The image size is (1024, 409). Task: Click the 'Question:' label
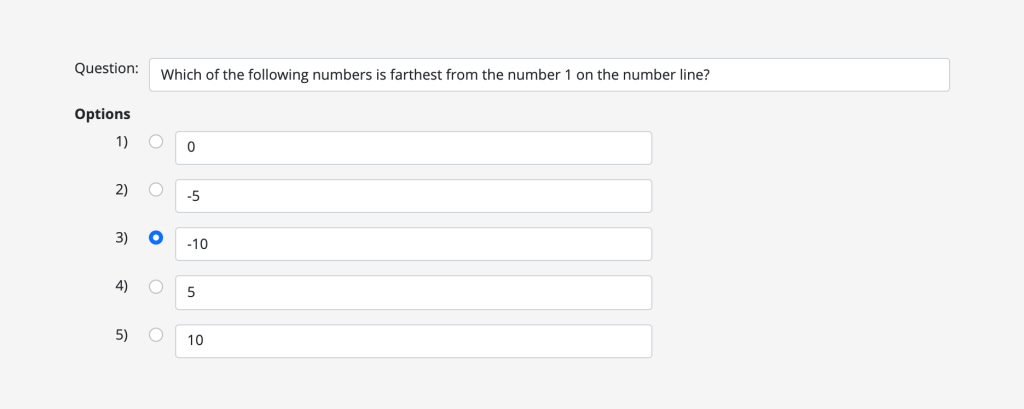tap(106, 68)
